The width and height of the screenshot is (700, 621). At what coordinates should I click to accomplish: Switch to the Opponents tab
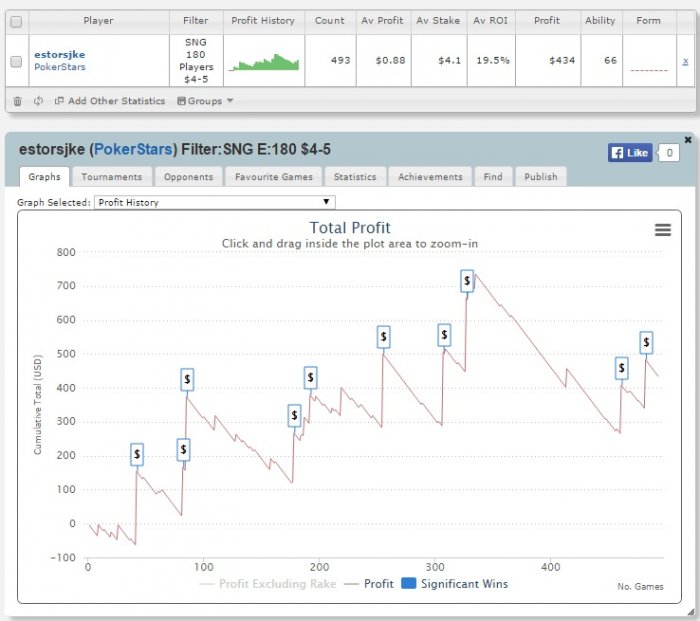(188, 177)
